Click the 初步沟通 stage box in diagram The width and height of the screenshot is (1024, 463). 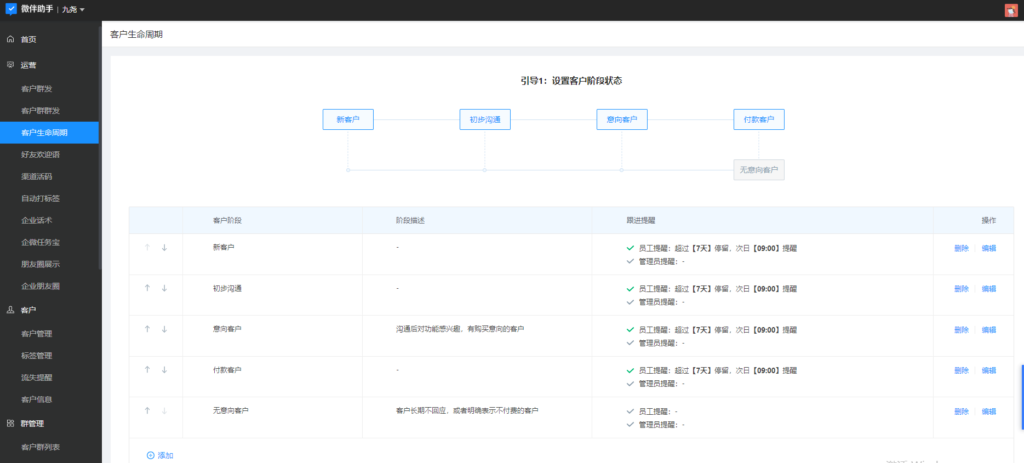(x=485, y=120)
